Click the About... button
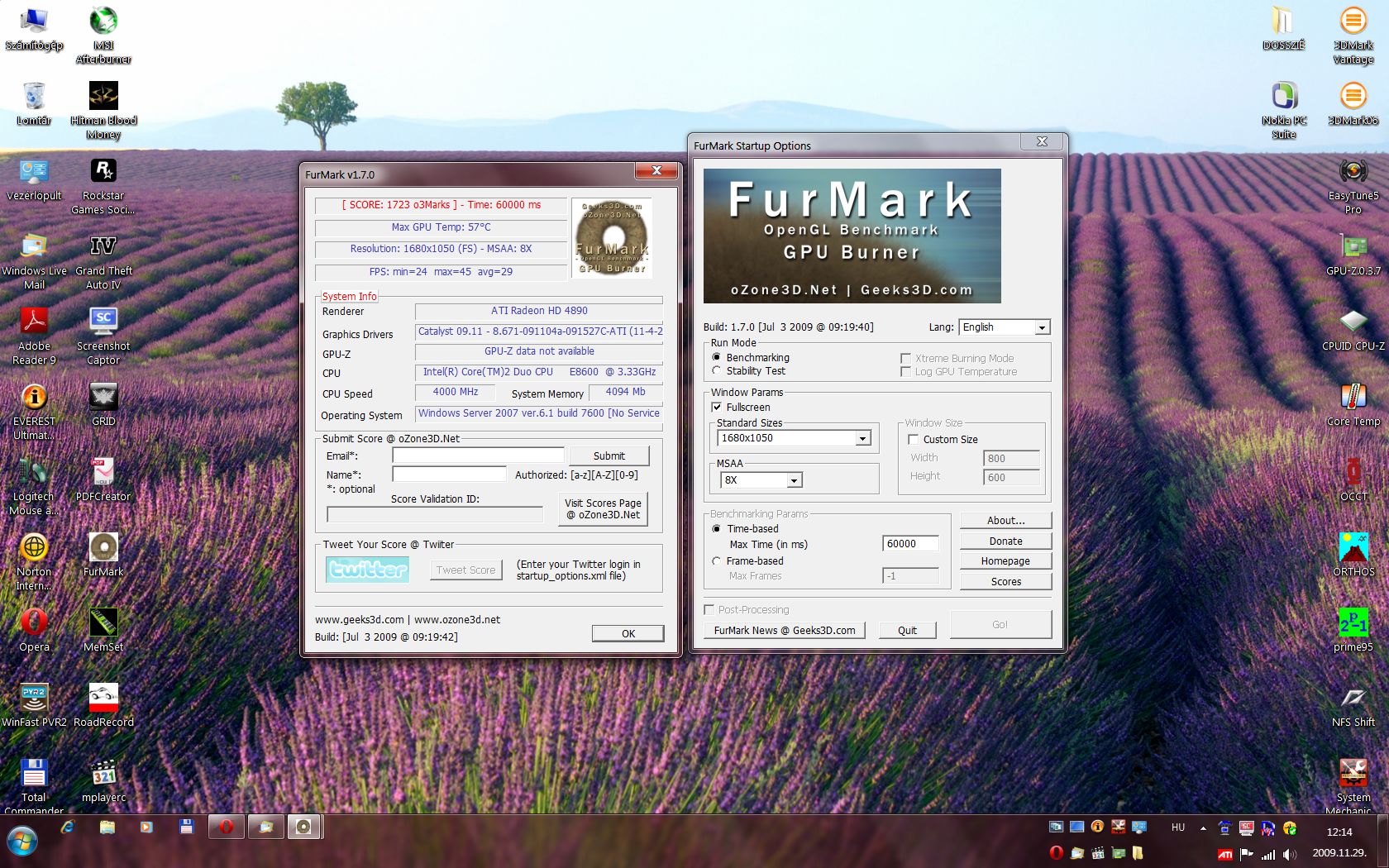Viewport: 1389px width, 868px height. 1005,520
